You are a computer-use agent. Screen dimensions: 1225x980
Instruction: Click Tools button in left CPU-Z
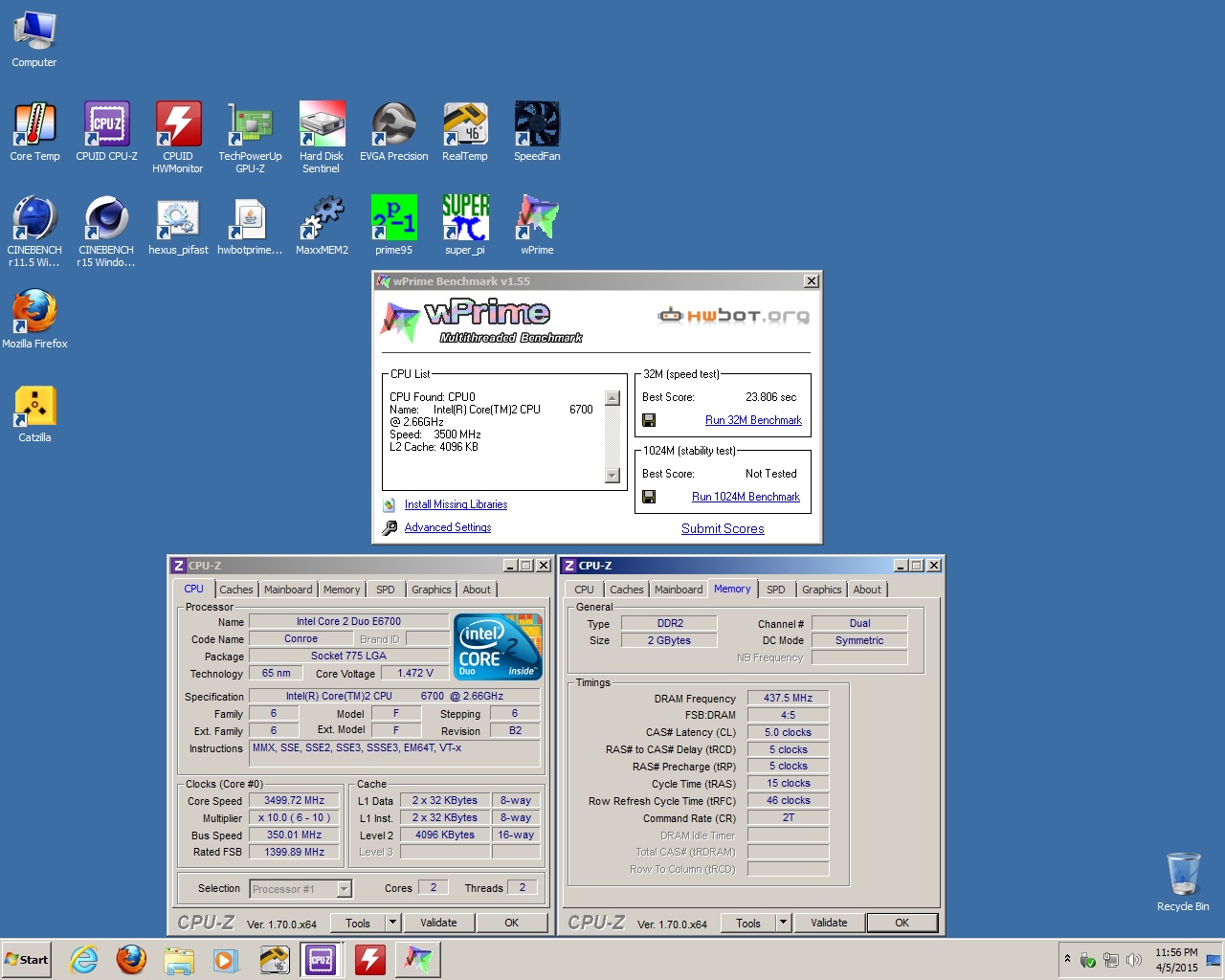pyautogui.click(x=358, y=923)
